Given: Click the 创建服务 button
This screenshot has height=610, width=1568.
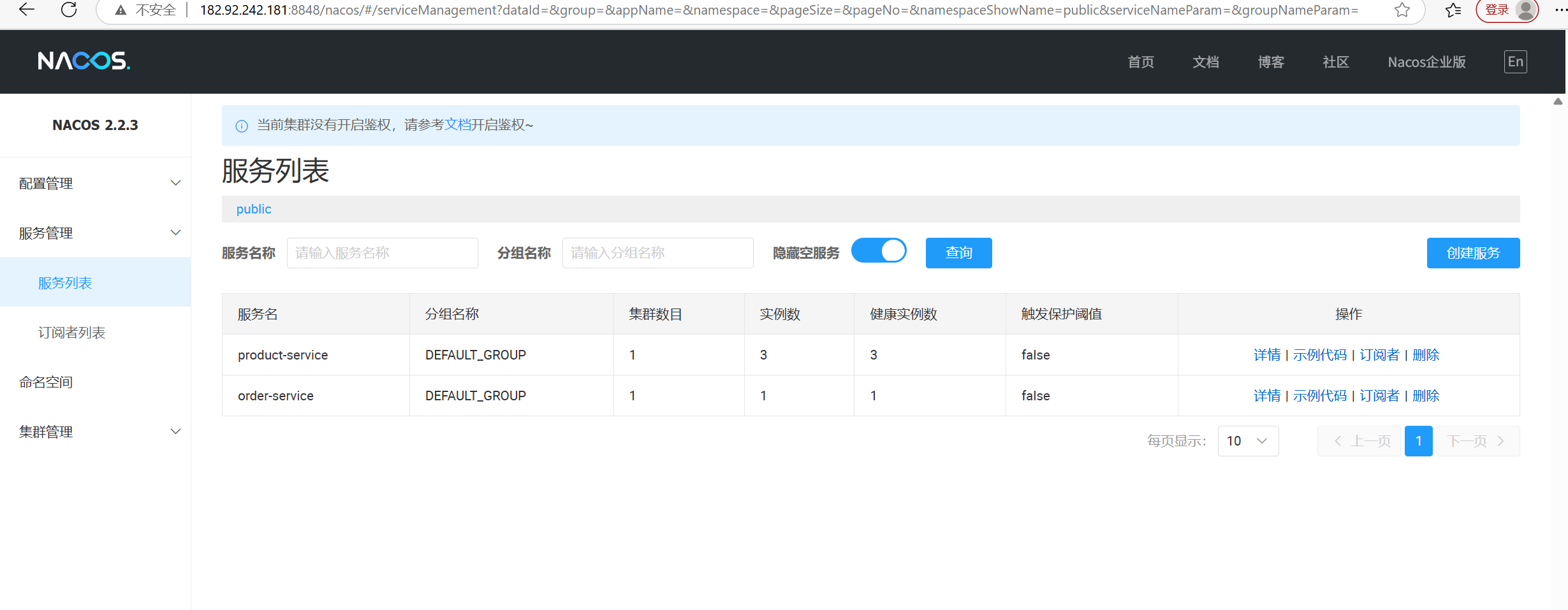Looking at the screenshot, I should (1473, 253).
